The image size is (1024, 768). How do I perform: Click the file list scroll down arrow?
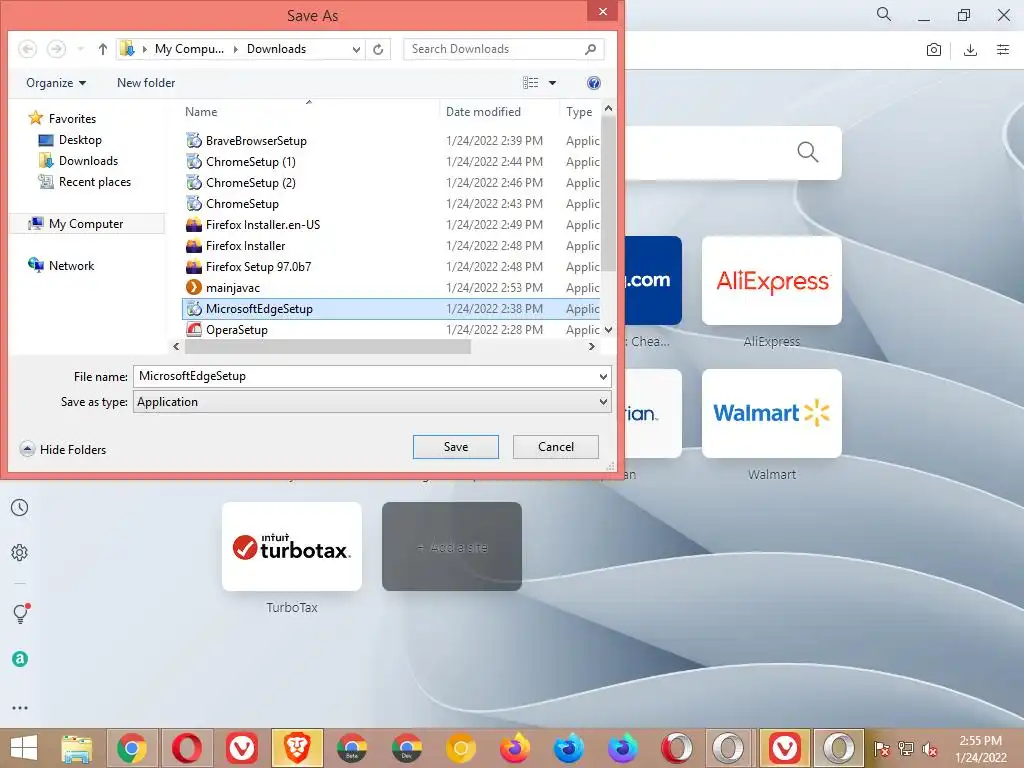[608, 330]
